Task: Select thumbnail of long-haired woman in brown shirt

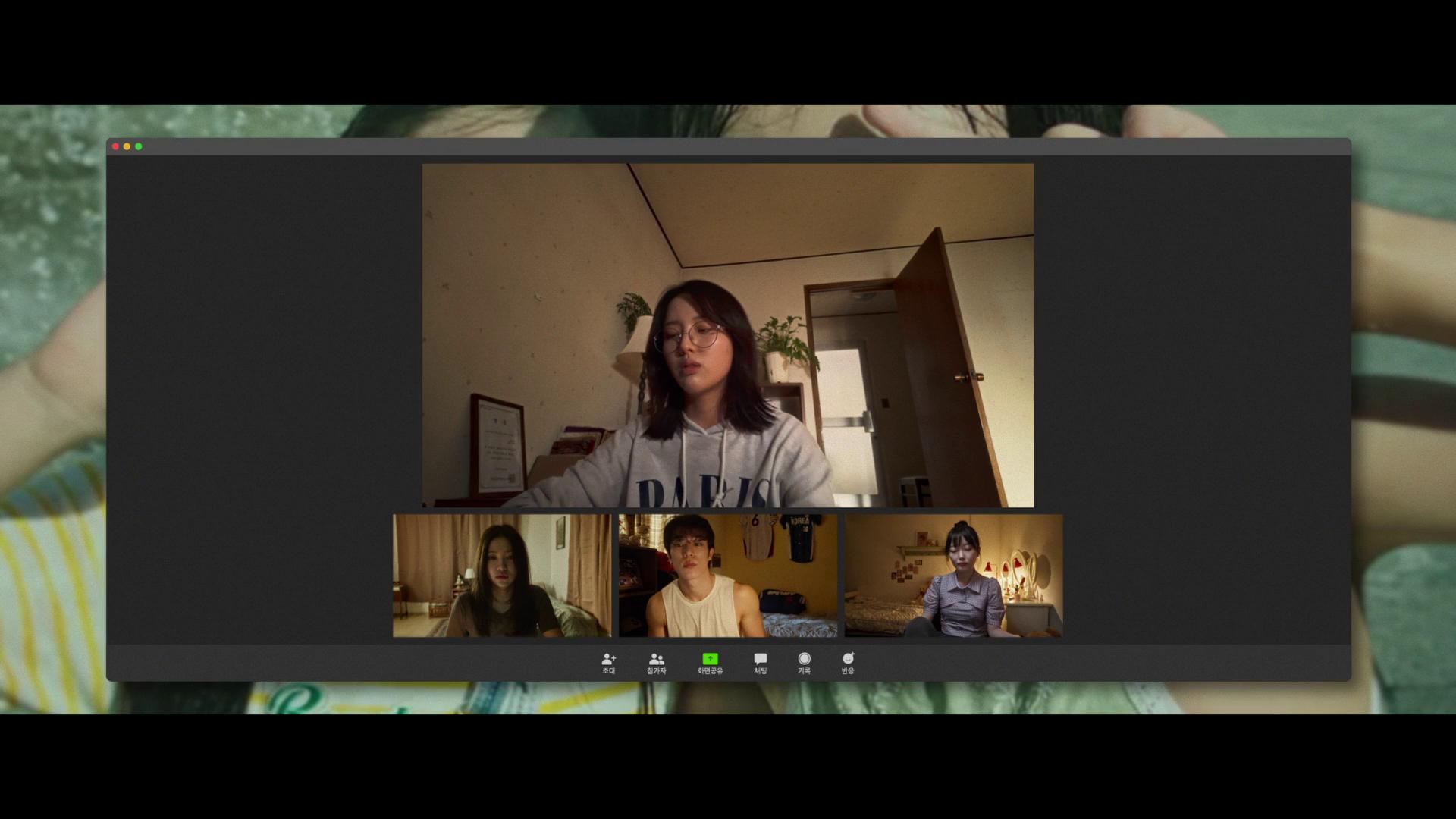Action: click(x=501, y=576)
